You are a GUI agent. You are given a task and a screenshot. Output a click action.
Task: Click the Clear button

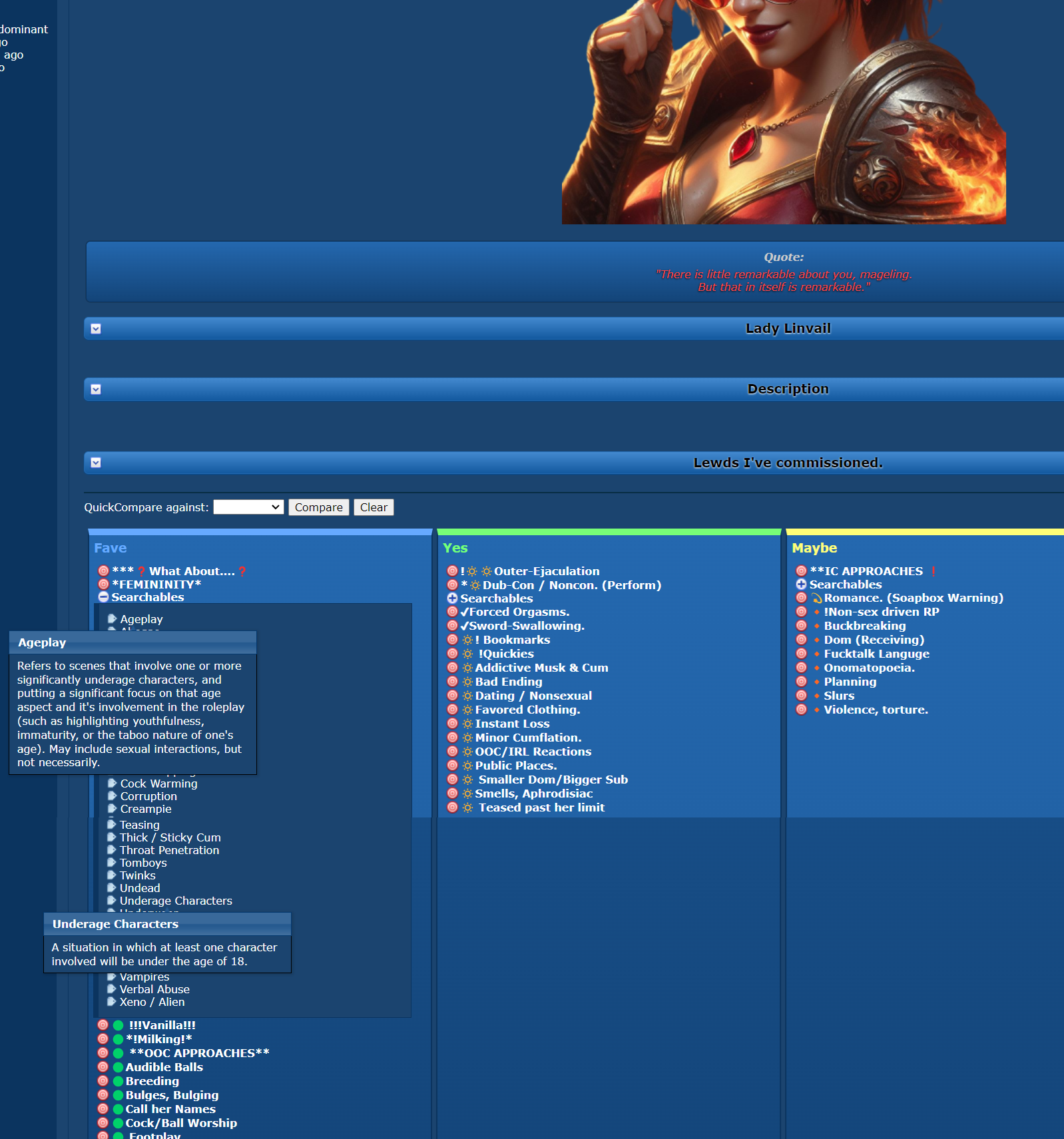(x=374, y=507)
